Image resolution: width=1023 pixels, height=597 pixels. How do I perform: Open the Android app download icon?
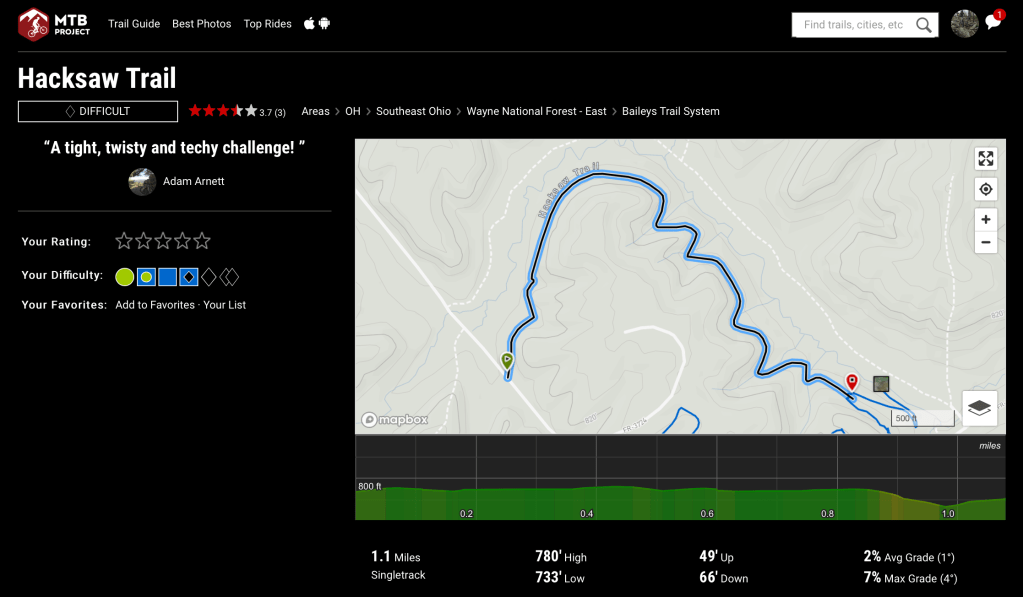(x=324, y=23)
